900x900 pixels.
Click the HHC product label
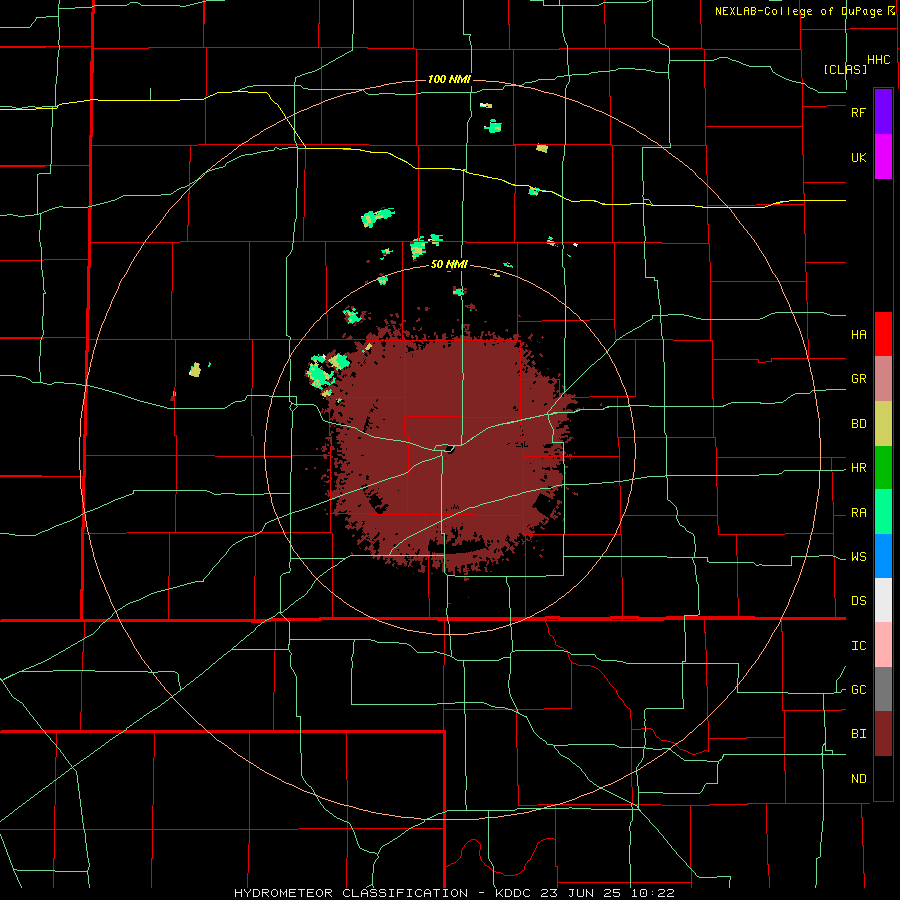(x=879, y=60)
